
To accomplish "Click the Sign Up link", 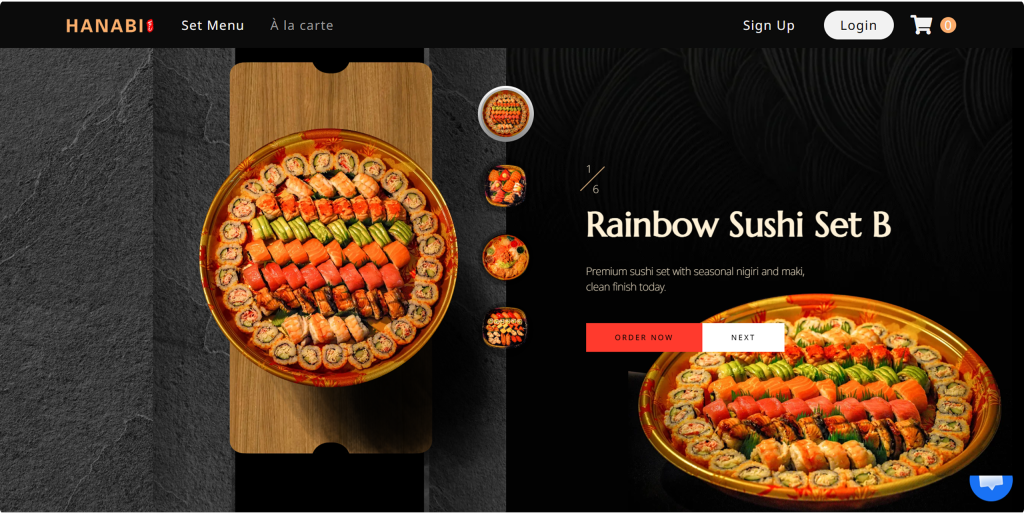I will [768, 25].
